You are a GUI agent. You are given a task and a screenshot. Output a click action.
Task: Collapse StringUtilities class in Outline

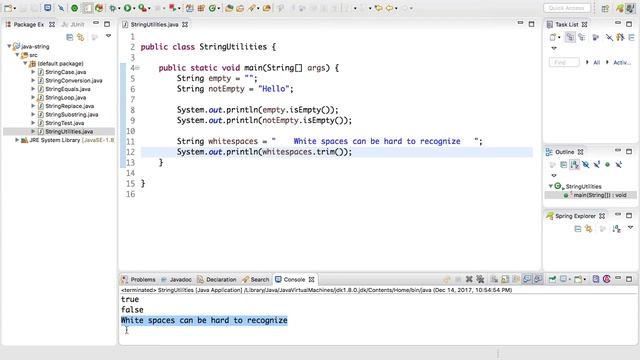(550, 186)
